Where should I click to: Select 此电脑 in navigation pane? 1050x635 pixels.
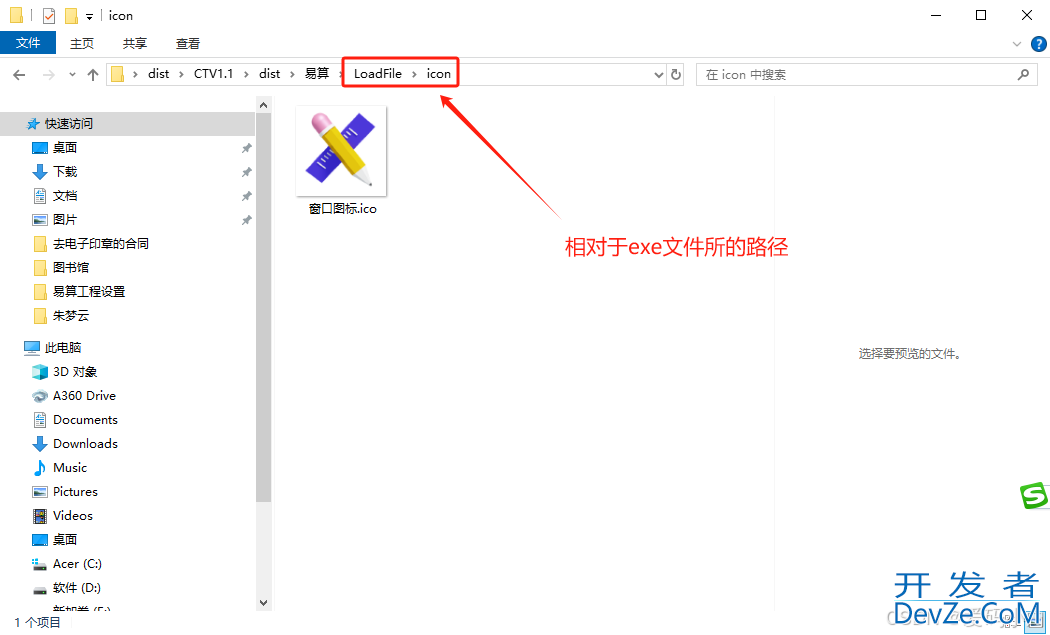63,348
